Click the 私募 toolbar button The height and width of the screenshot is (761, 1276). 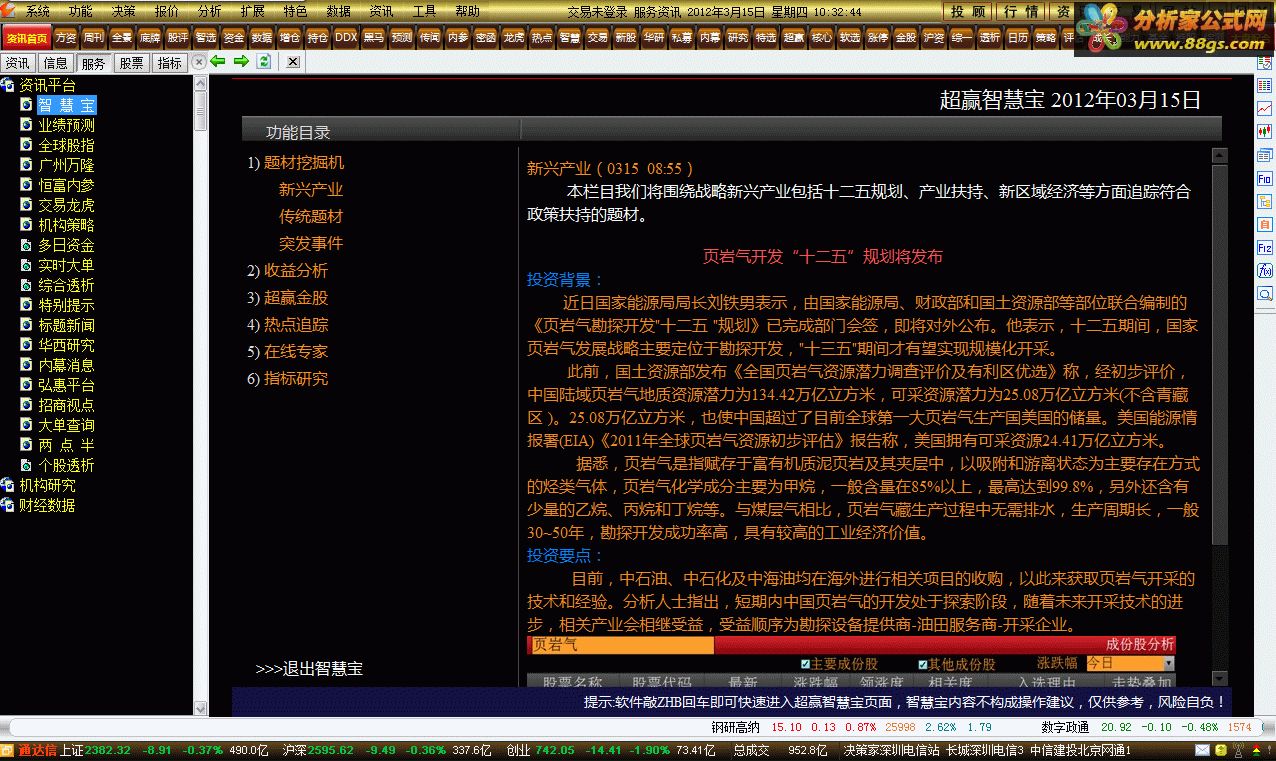tap(681, 37)
